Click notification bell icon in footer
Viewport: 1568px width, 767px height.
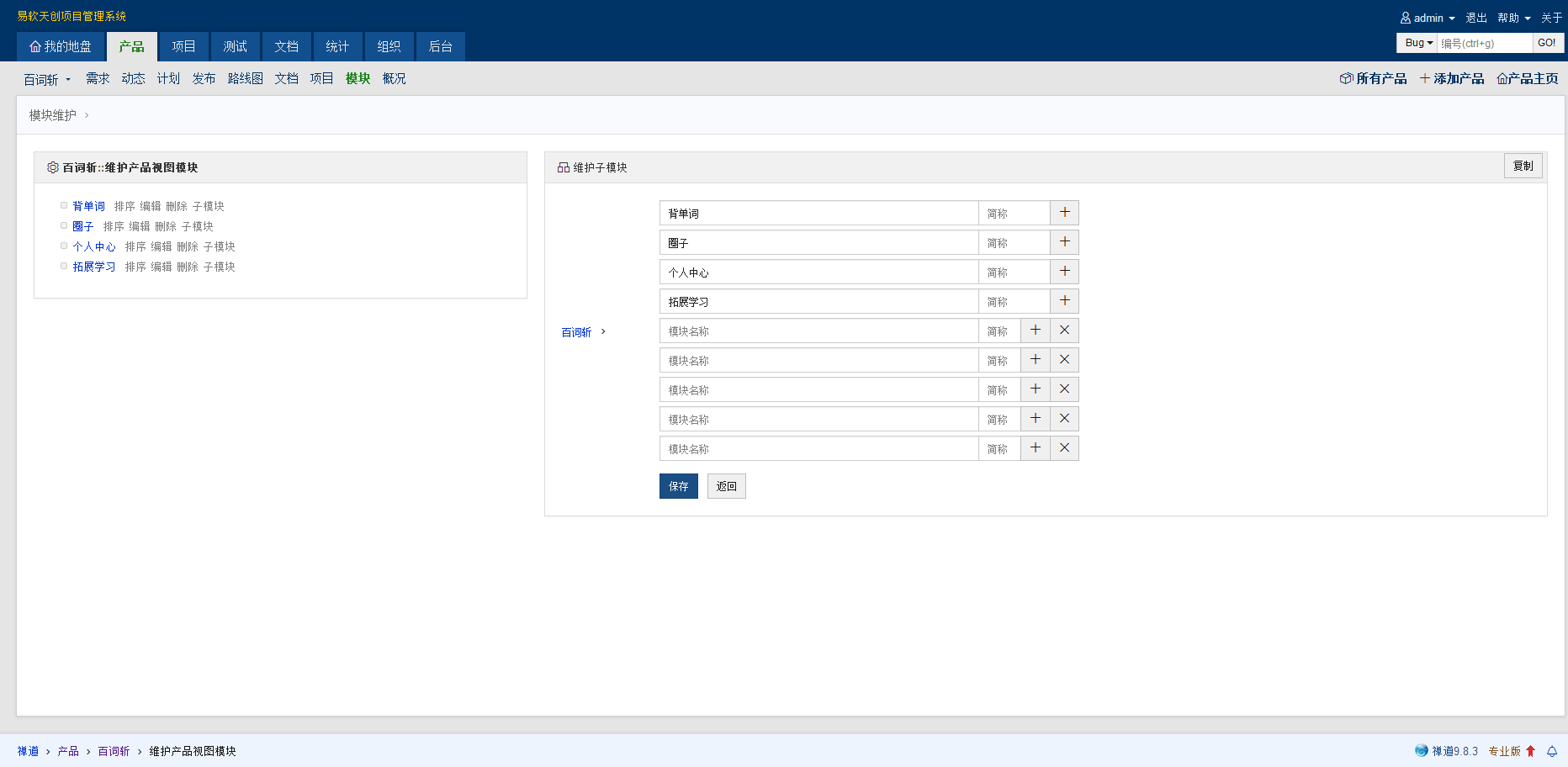tap(1552, 751)
